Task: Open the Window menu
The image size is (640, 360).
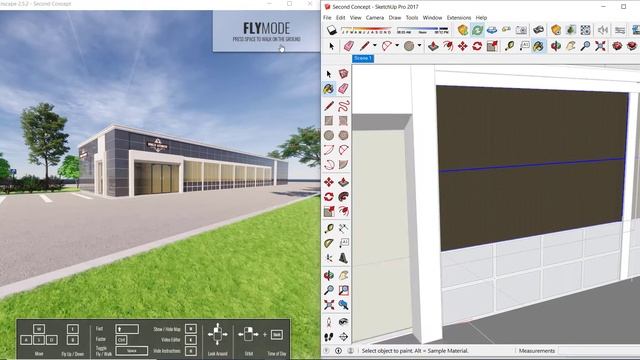Action: (x=432, y=18)
